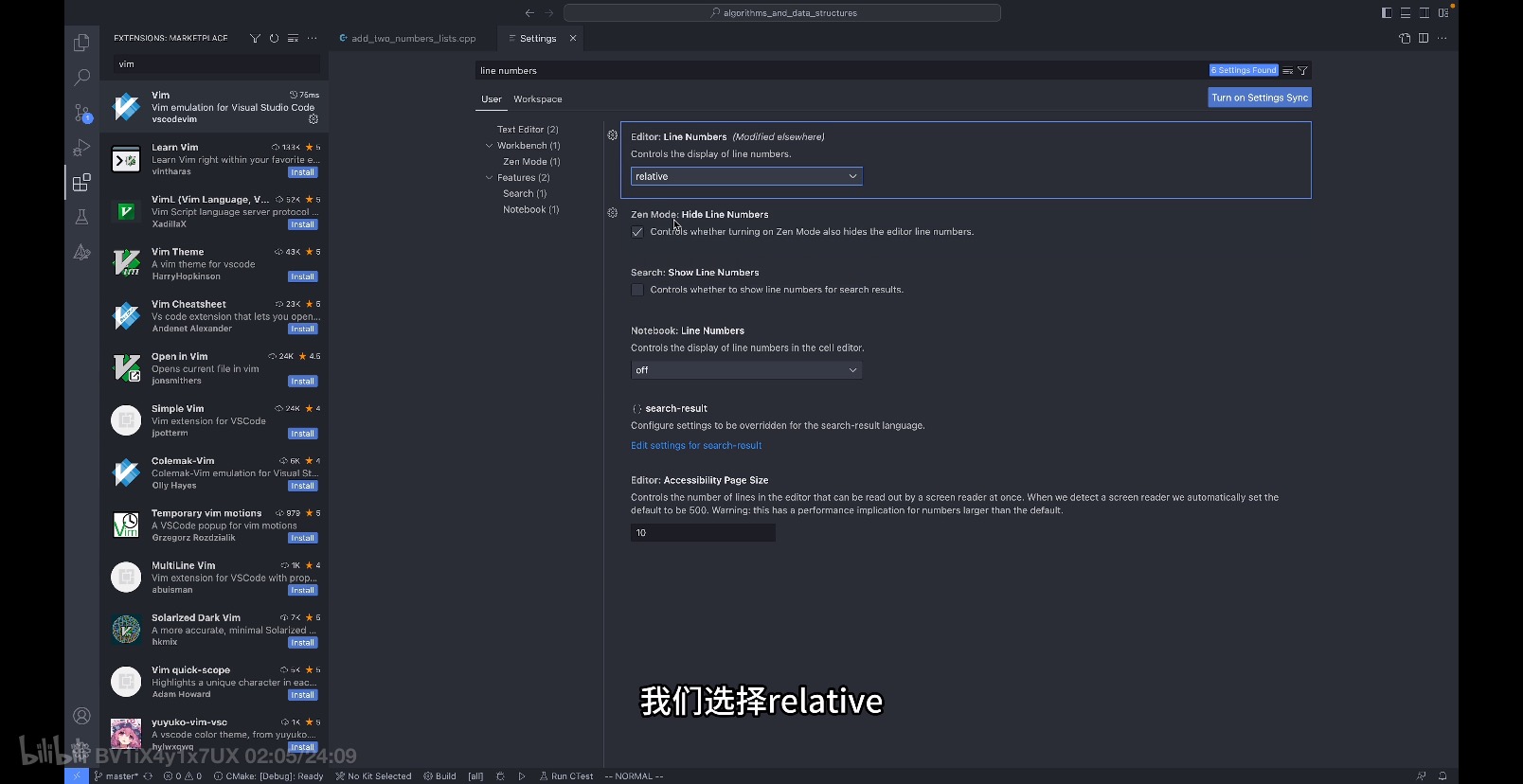Open the Explorer view in activity bar

(81, 43)
